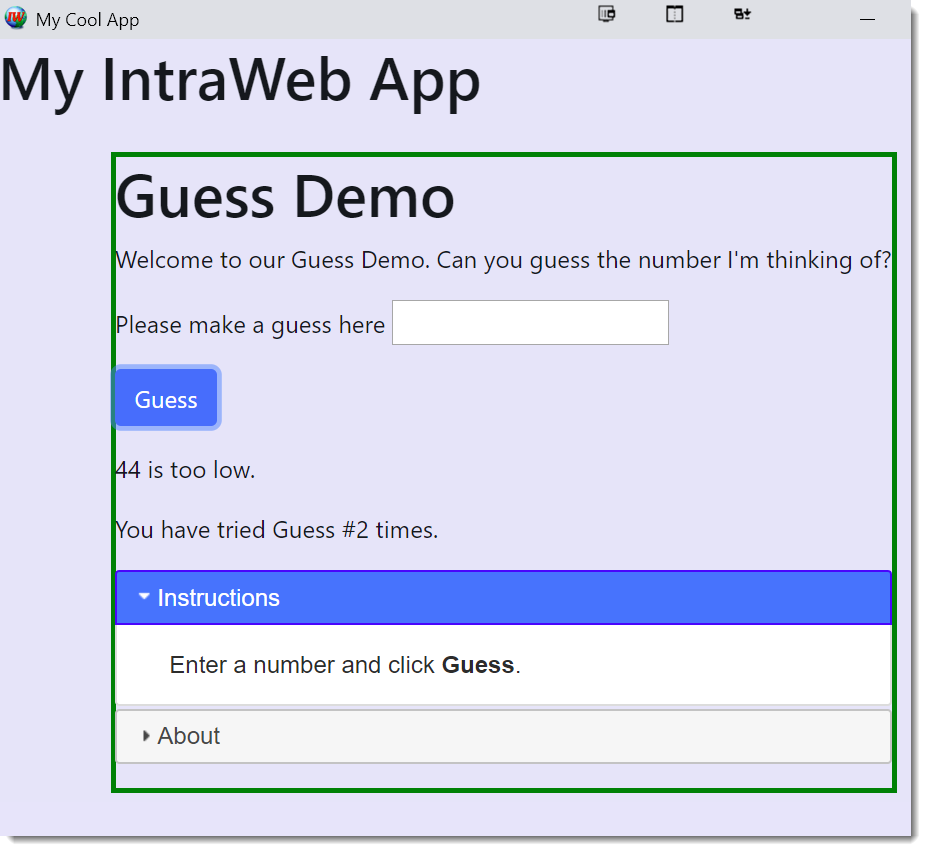This screenshot has width=926, height=851.
Task: Click the 'My IntraWeb App' page heading
Action: point(240,80)
